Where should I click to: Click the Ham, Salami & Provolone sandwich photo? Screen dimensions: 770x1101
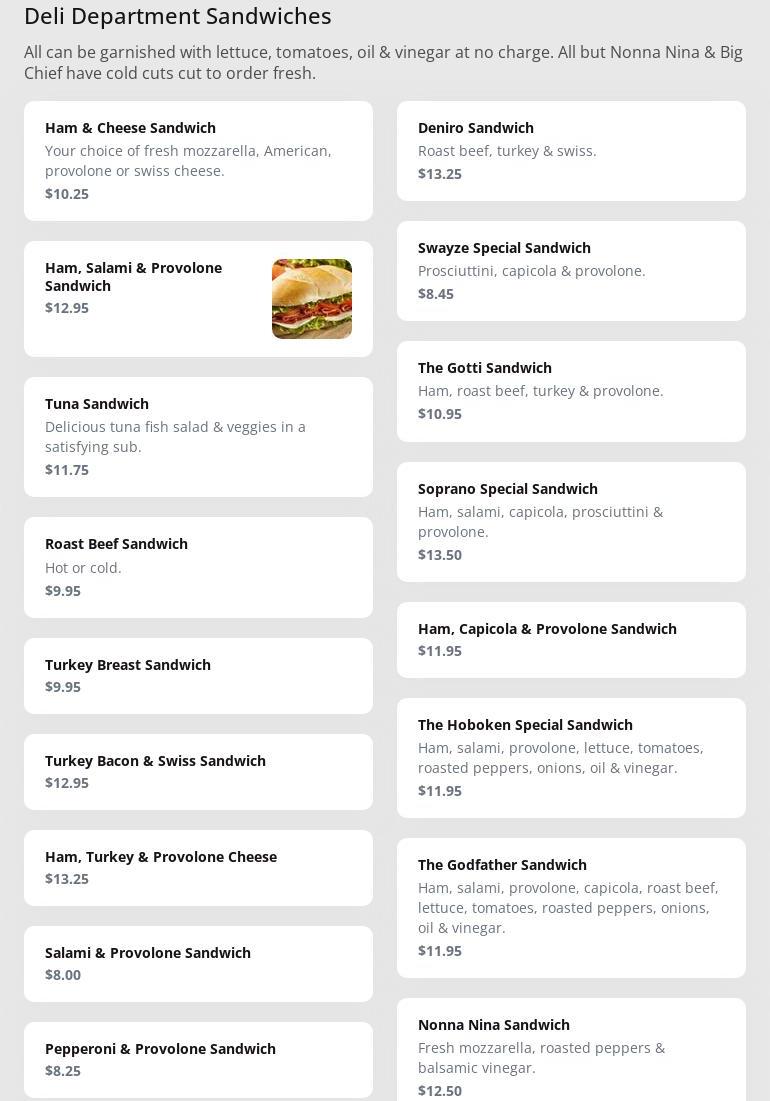(311, 299)
